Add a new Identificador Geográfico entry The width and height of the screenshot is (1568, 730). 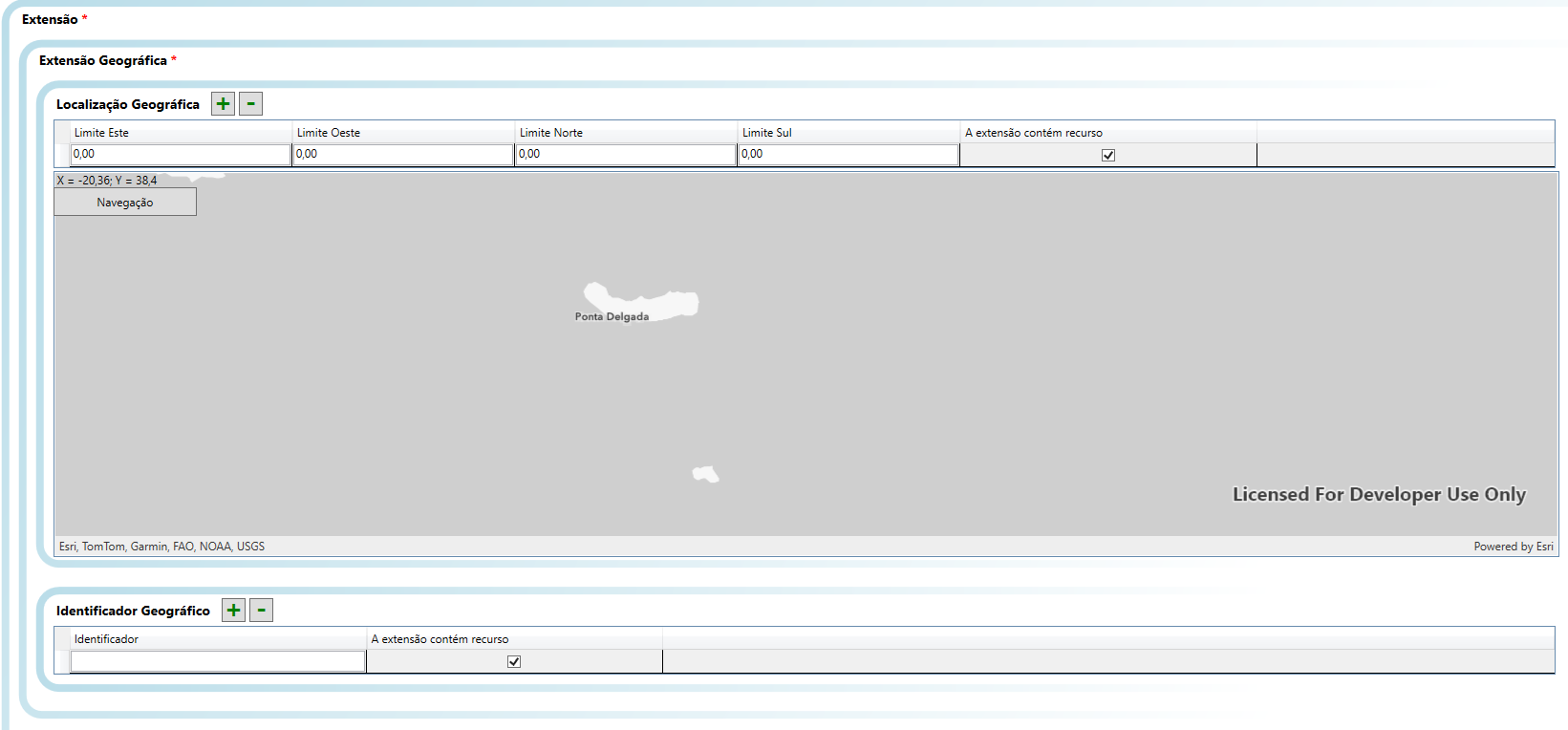tap(233, 611)
